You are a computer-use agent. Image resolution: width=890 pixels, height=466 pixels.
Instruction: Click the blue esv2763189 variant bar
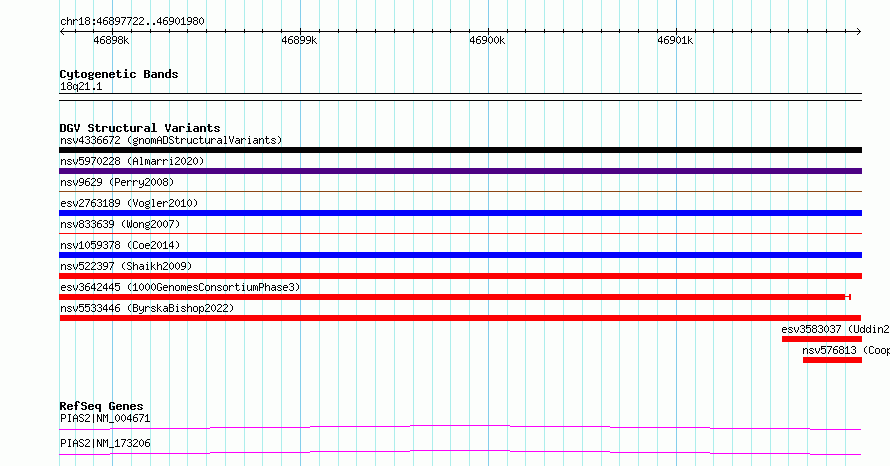[460, 213]
